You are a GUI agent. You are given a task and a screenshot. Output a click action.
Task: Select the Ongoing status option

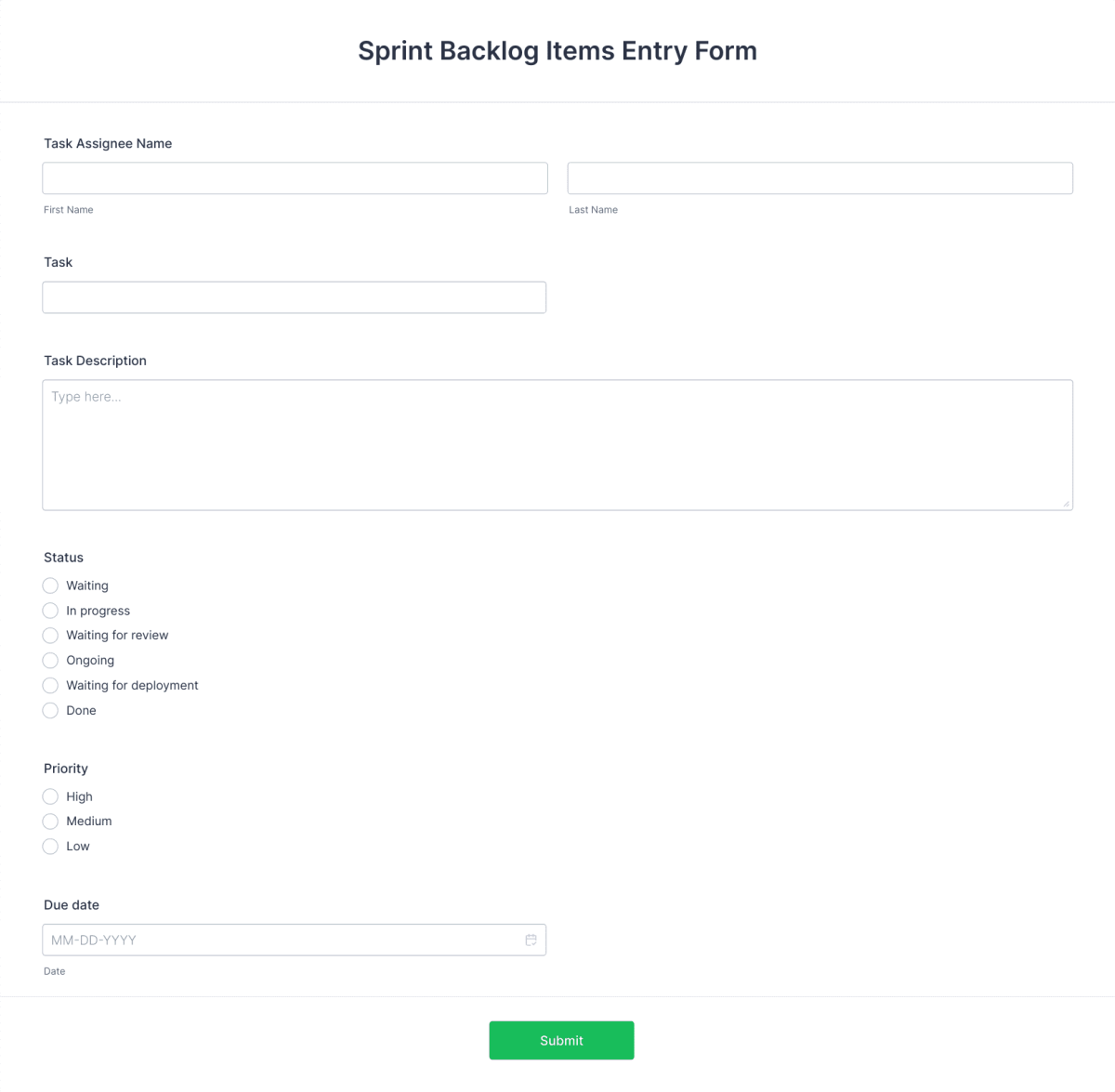pos(50,660)
